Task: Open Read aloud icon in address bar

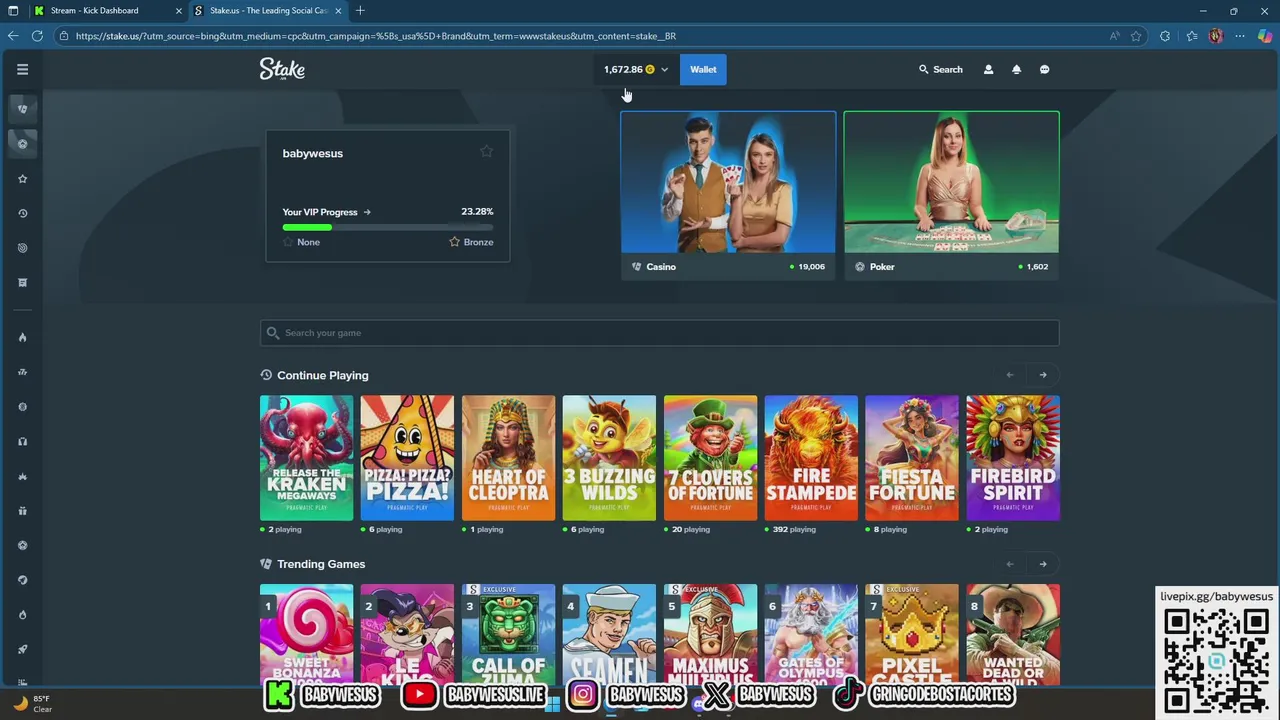Action: 1114,36
